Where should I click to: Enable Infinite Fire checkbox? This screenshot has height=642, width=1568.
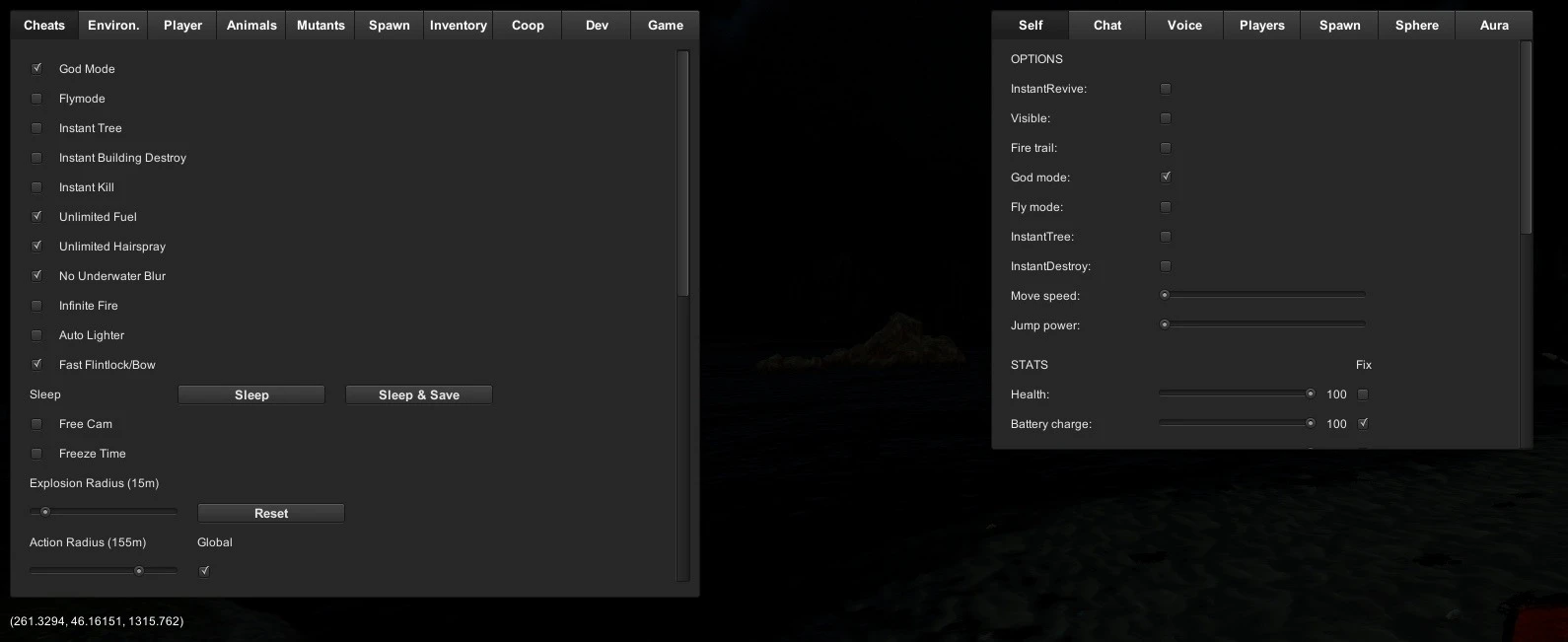point(36,306)
